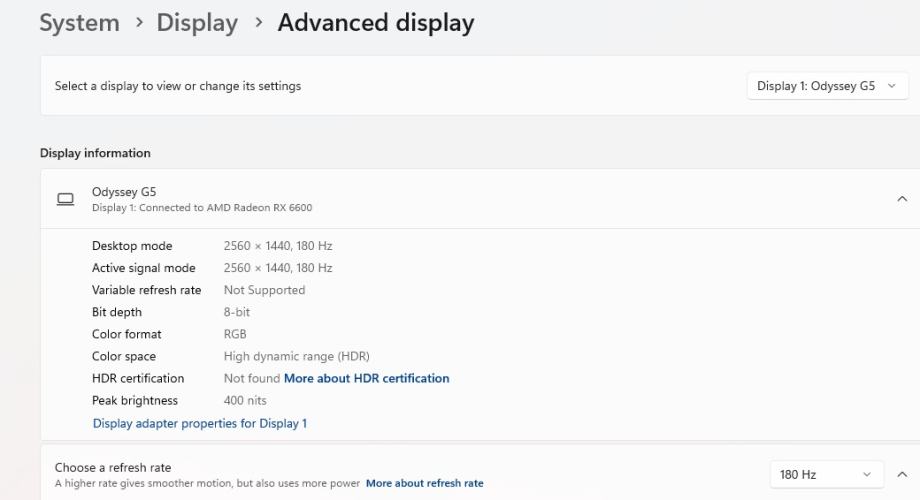Image resolution: width=920 pixels, height=500 pixels.
Task: Click the Variable refresh rate Not Supported value
Action: pos(264,290)
